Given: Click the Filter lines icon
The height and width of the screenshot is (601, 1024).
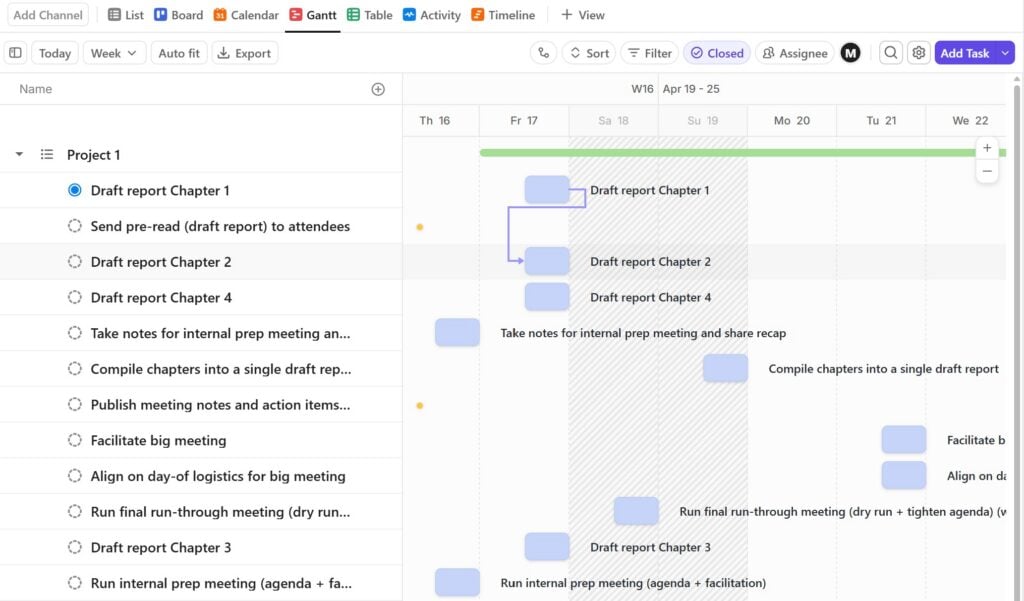Looking at the screenshot, I should click(x=633, y=53).
